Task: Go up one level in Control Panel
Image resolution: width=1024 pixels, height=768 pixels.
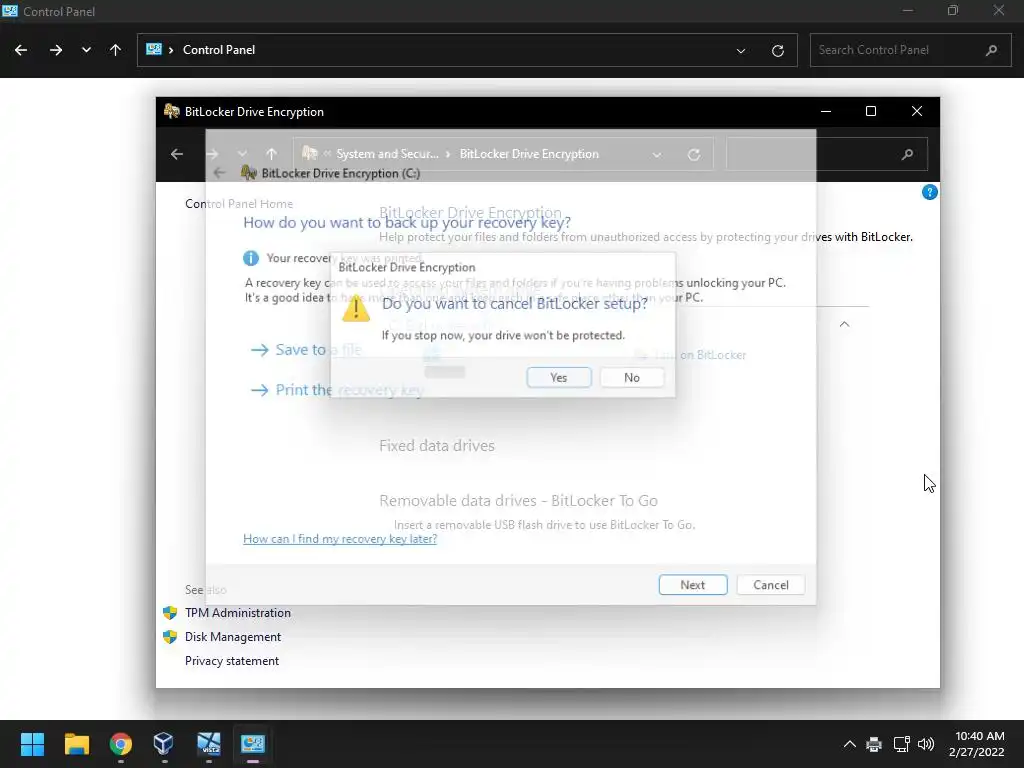Action: 116,50
